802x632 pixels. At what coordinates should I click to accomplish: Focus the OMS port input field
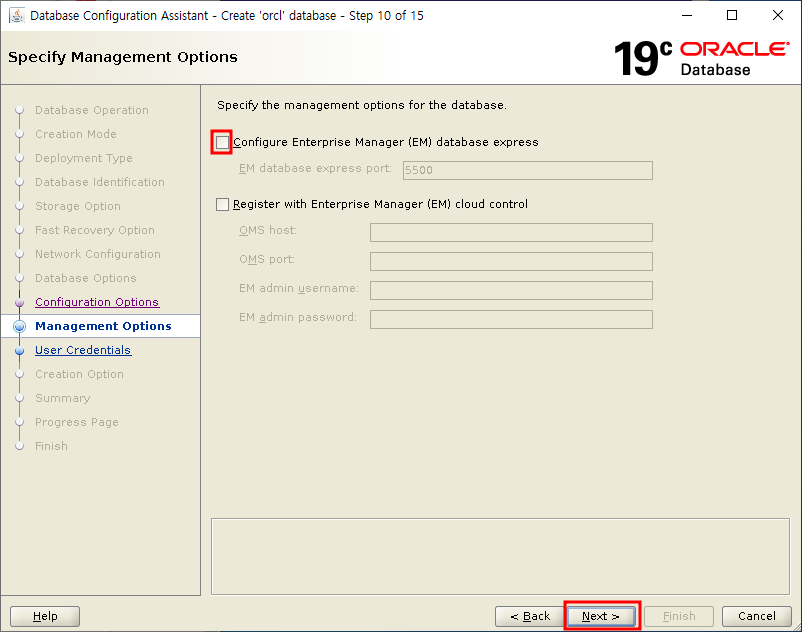(511, 261)
